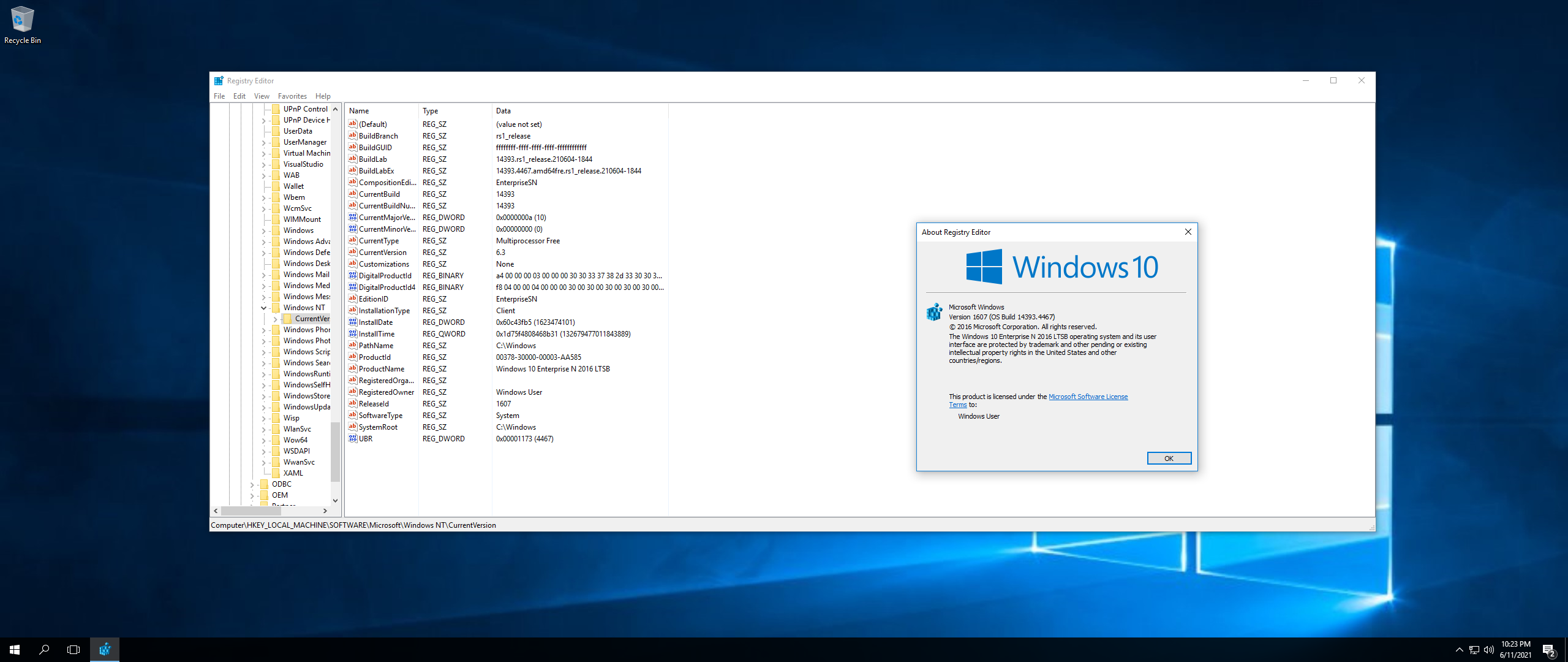Click the Windows NT folder icon
The image size is (1568, 662).
point(276,307)
